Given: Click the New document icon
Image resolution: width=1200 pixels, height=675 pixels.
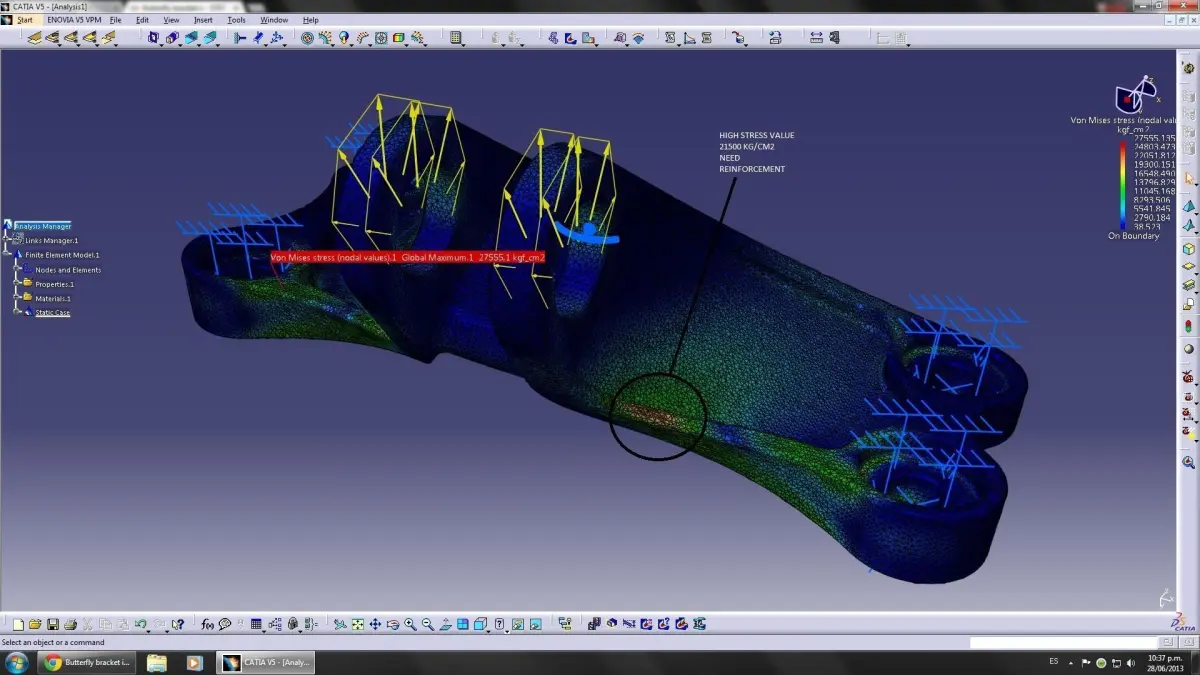Looking at the screenshot, I should point(18,624).
